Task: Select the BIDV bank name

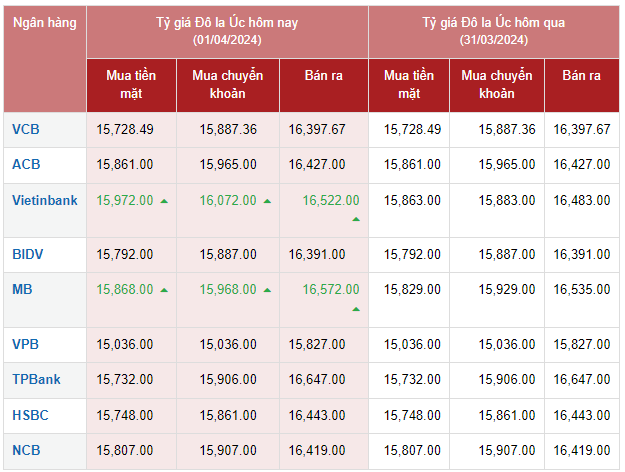Action: point(29,254)
